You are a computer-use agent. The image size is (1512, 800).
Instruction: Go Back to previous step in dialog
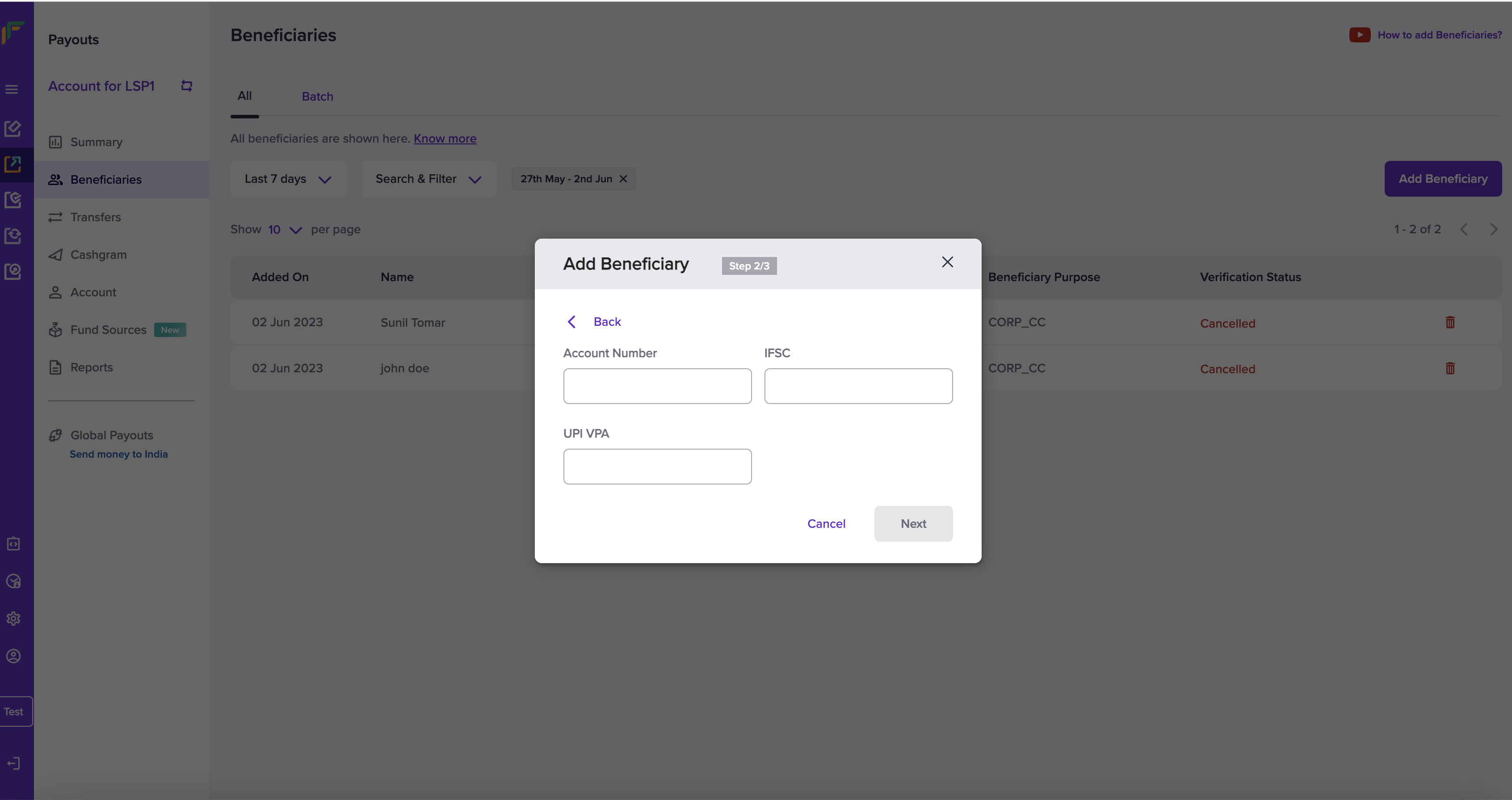[x=594, y=322]
